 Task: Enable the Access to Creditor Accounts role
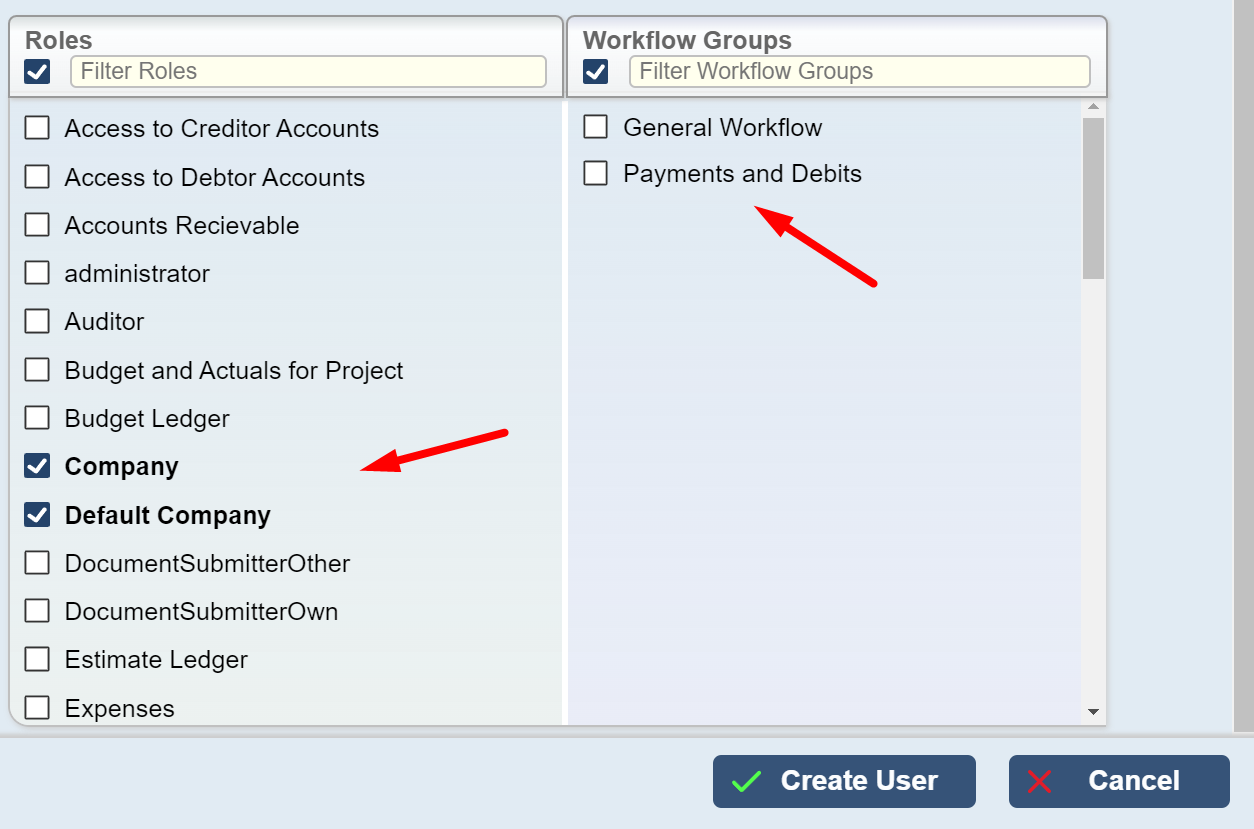(x=37, y=128)
